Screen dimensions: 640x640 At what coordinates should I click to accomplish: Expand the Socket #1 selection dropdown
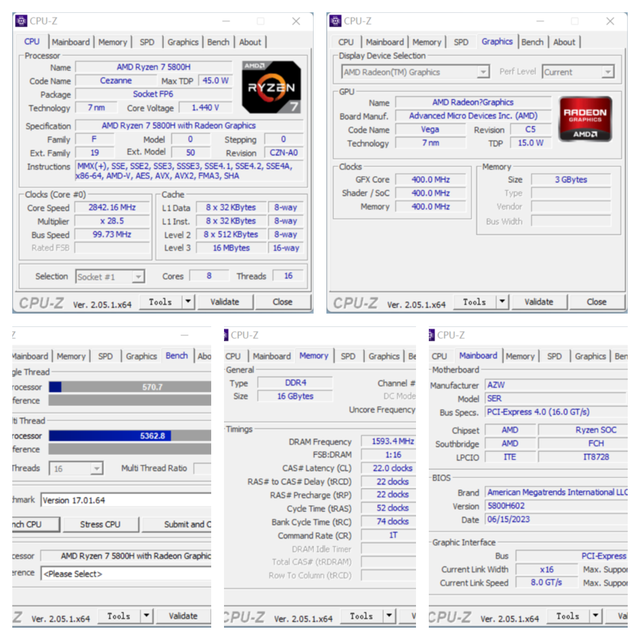[x=138, y=277]
